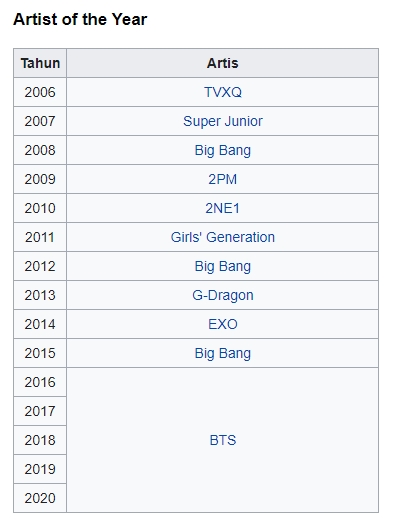This screenshot has width=411, height=525.
Task: Open the BTS artist link
Action: [x=223, y=440]
